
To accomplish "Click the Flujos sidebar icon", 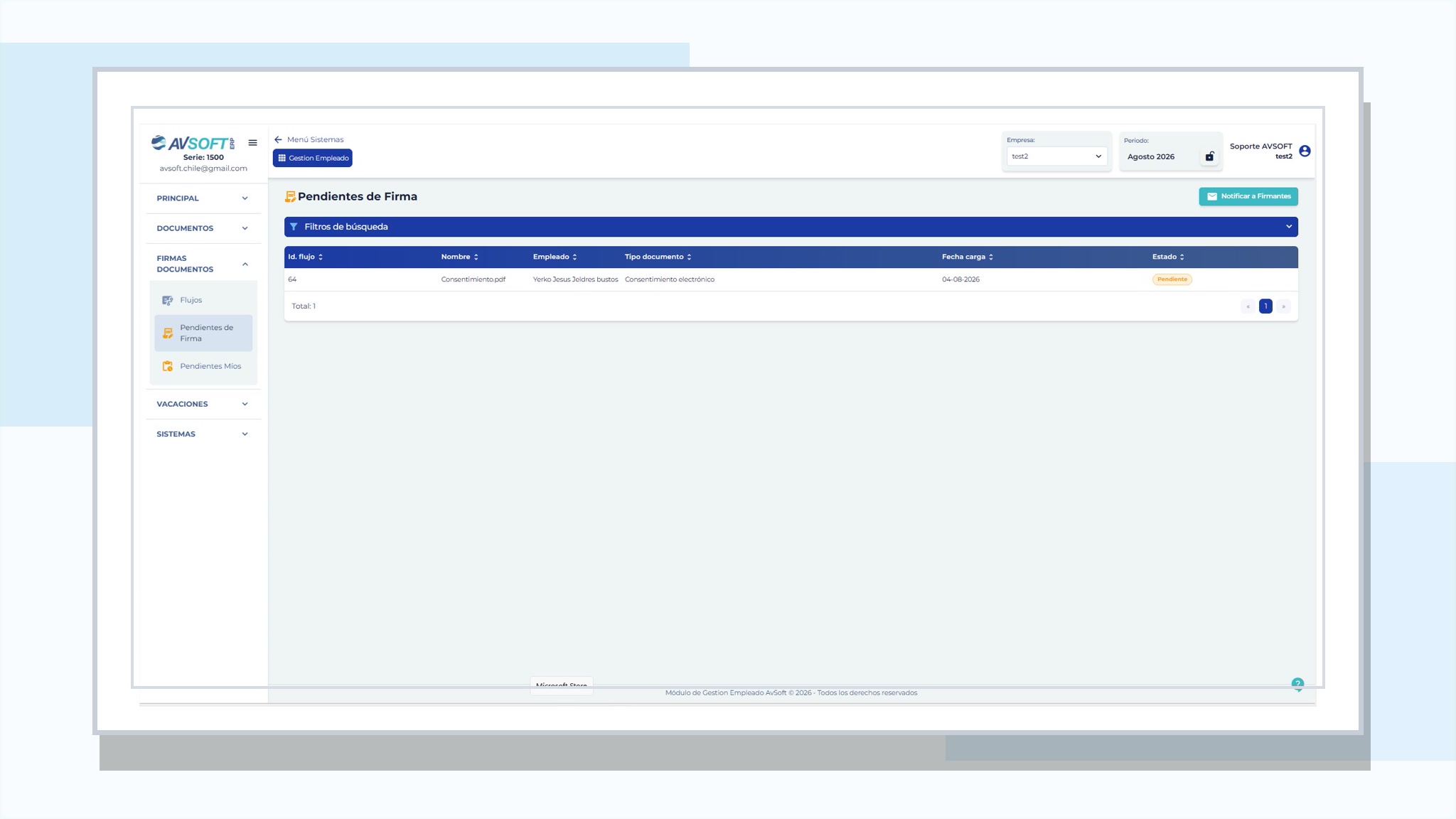I will [168, 300].
